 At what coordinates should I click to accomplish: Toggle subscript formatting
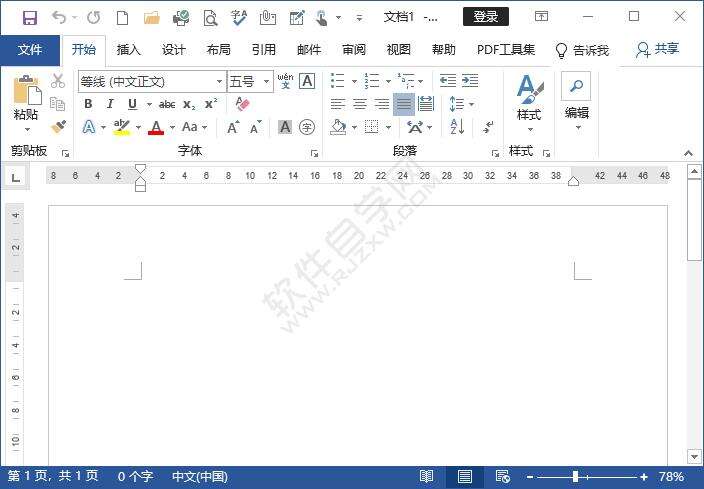pos(189,105)
